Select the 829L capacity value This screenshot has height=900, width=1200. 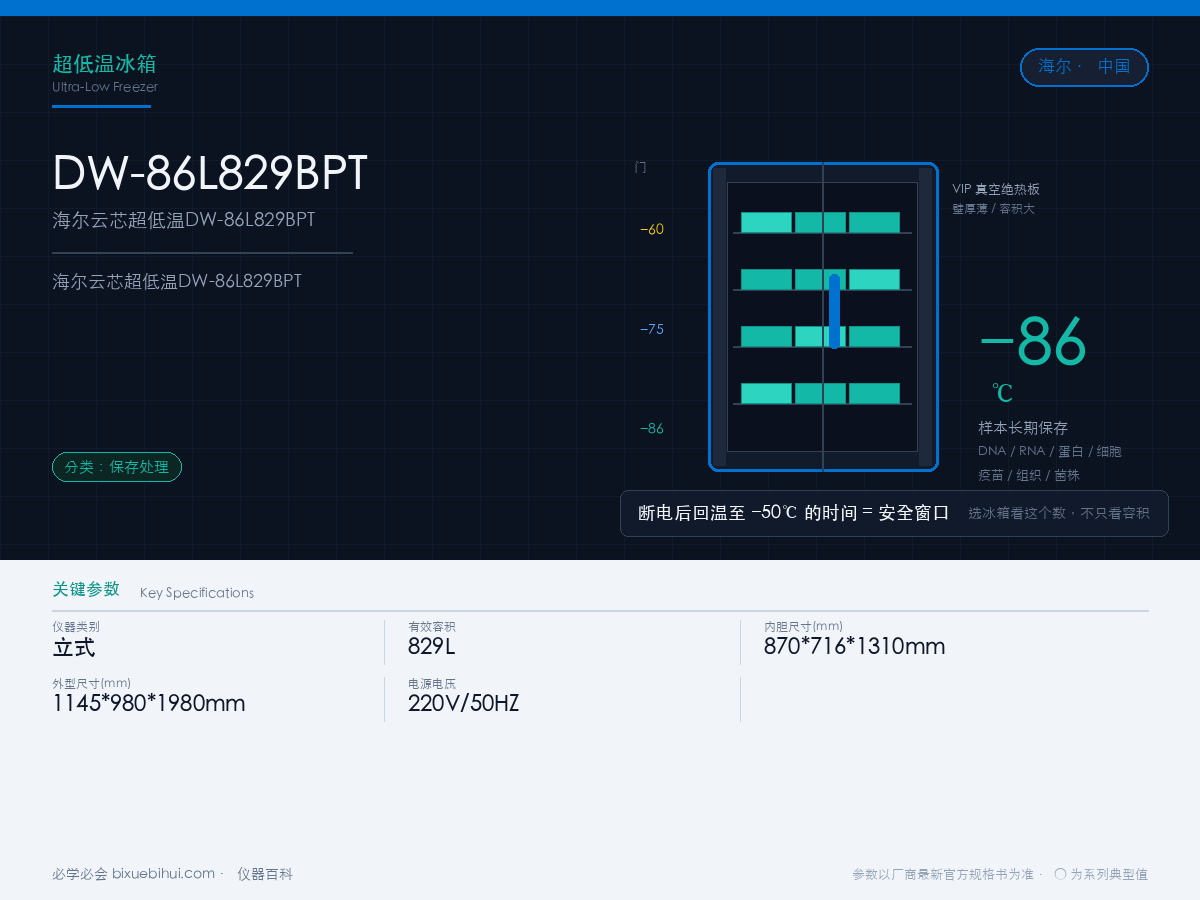coord(431,646)
